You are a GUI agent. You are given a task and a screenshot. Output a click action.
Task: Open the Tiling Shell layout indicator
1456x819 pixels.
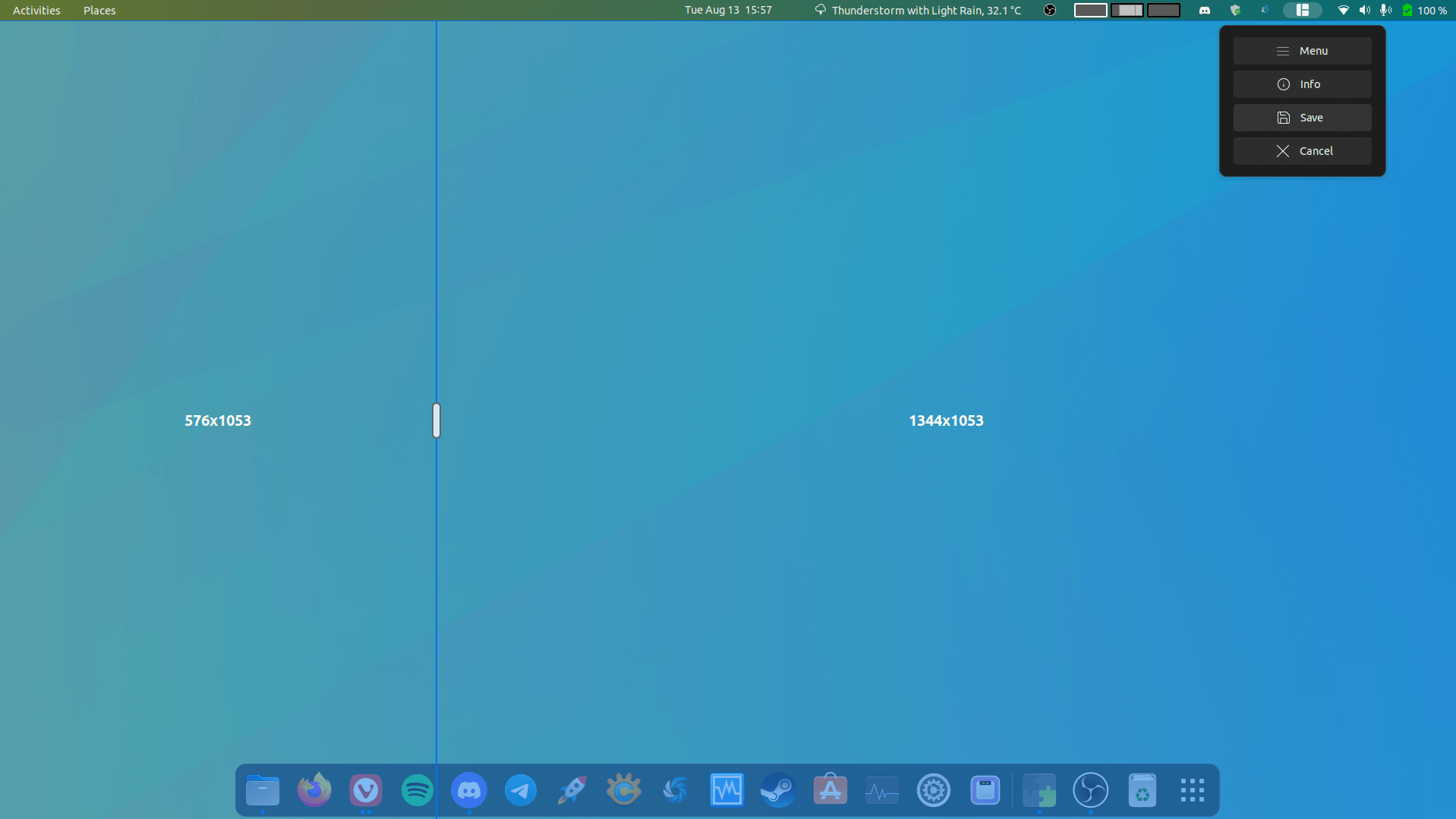click(x=1302, y=11)
